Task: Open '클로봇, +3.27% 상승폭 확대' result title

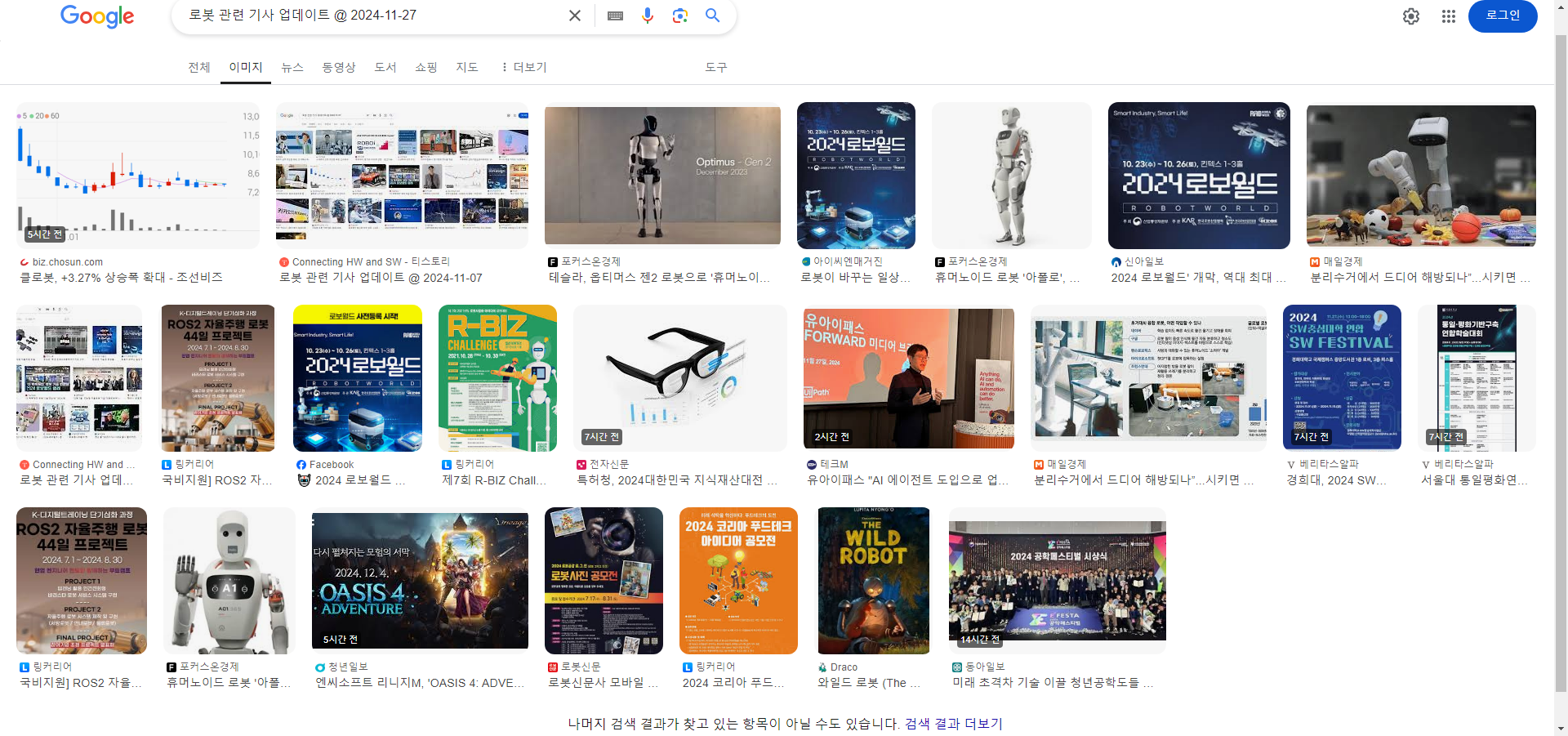Action: (x=122, y=278)
